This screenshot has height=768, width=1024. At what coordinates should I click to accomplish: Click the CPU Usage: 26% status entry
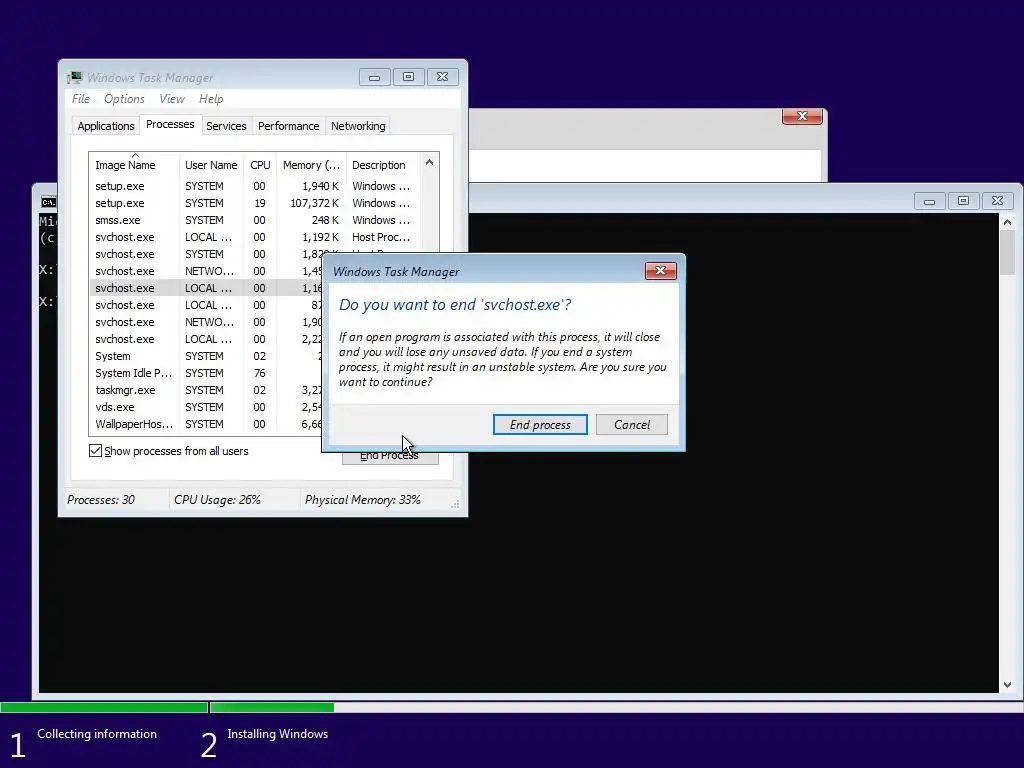[217, 500]
